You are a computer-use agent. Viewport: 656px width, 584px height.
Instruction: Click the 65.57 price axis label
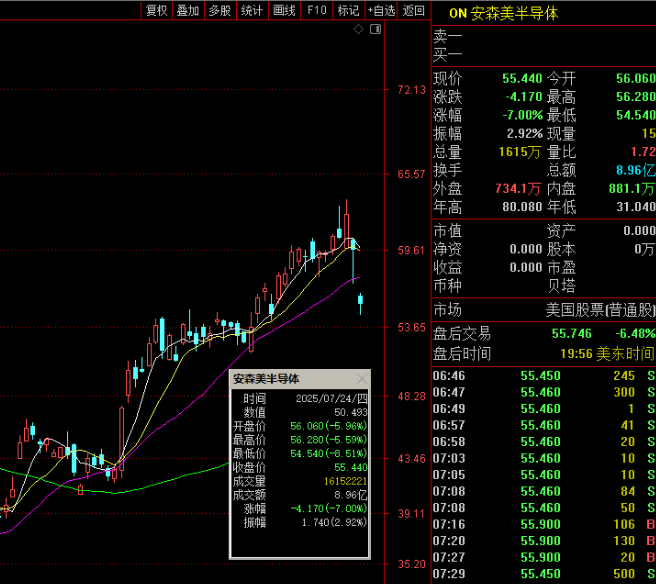coord(411,174)
